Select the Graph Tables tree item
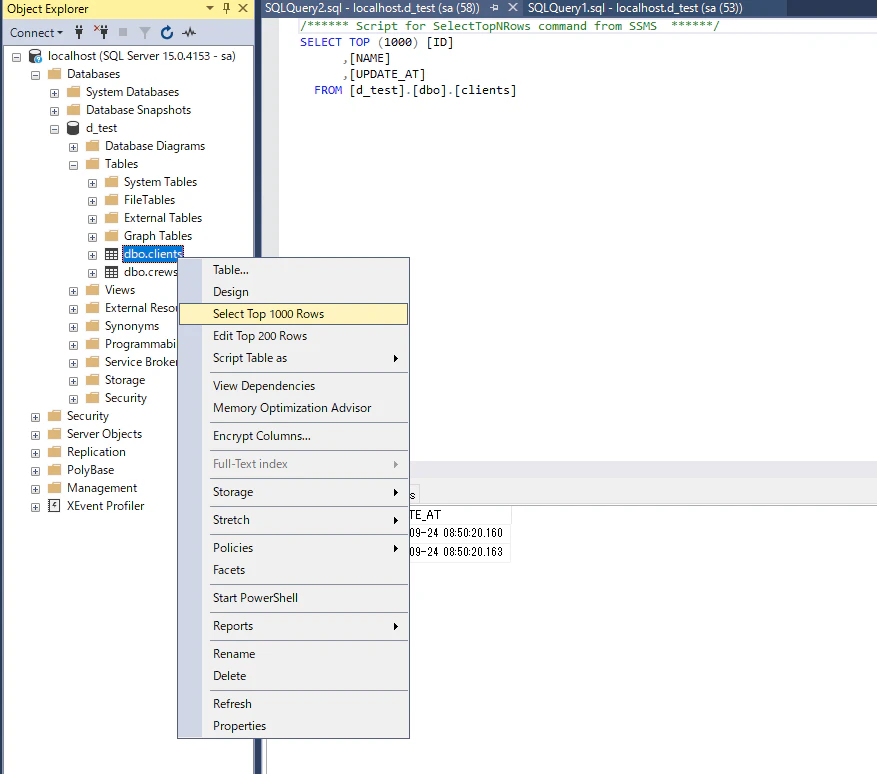 tap(158, 236)
